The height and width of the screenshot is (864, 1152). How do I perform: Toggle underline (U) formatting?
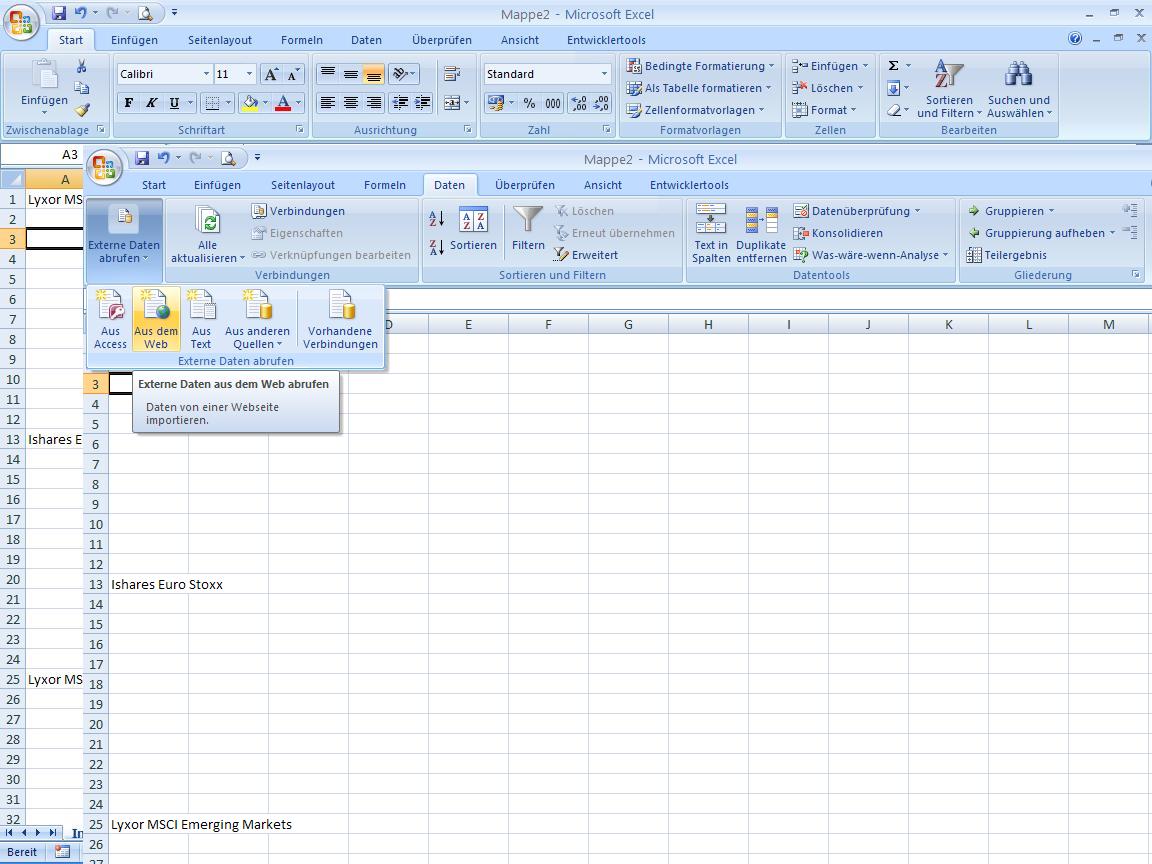(x=174, y=103)
